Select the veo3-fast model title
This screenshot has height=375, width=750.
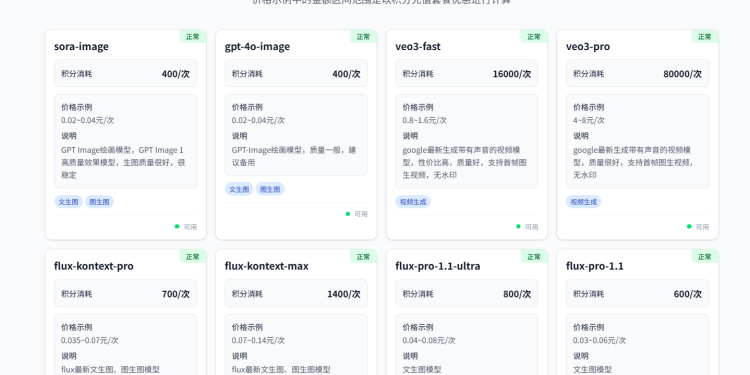(x=418, y=46)
